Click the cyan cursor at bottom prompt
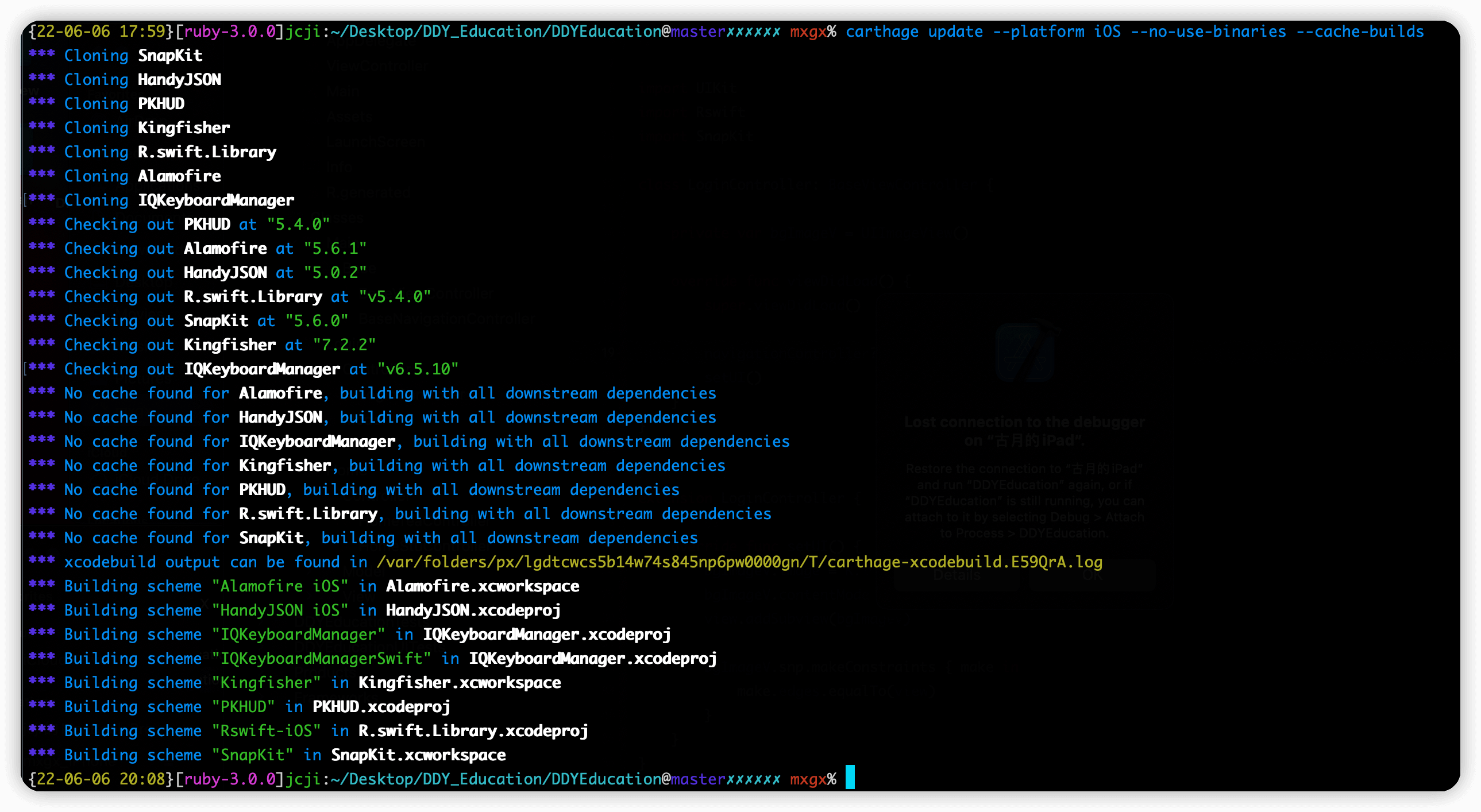 [850, 778]
